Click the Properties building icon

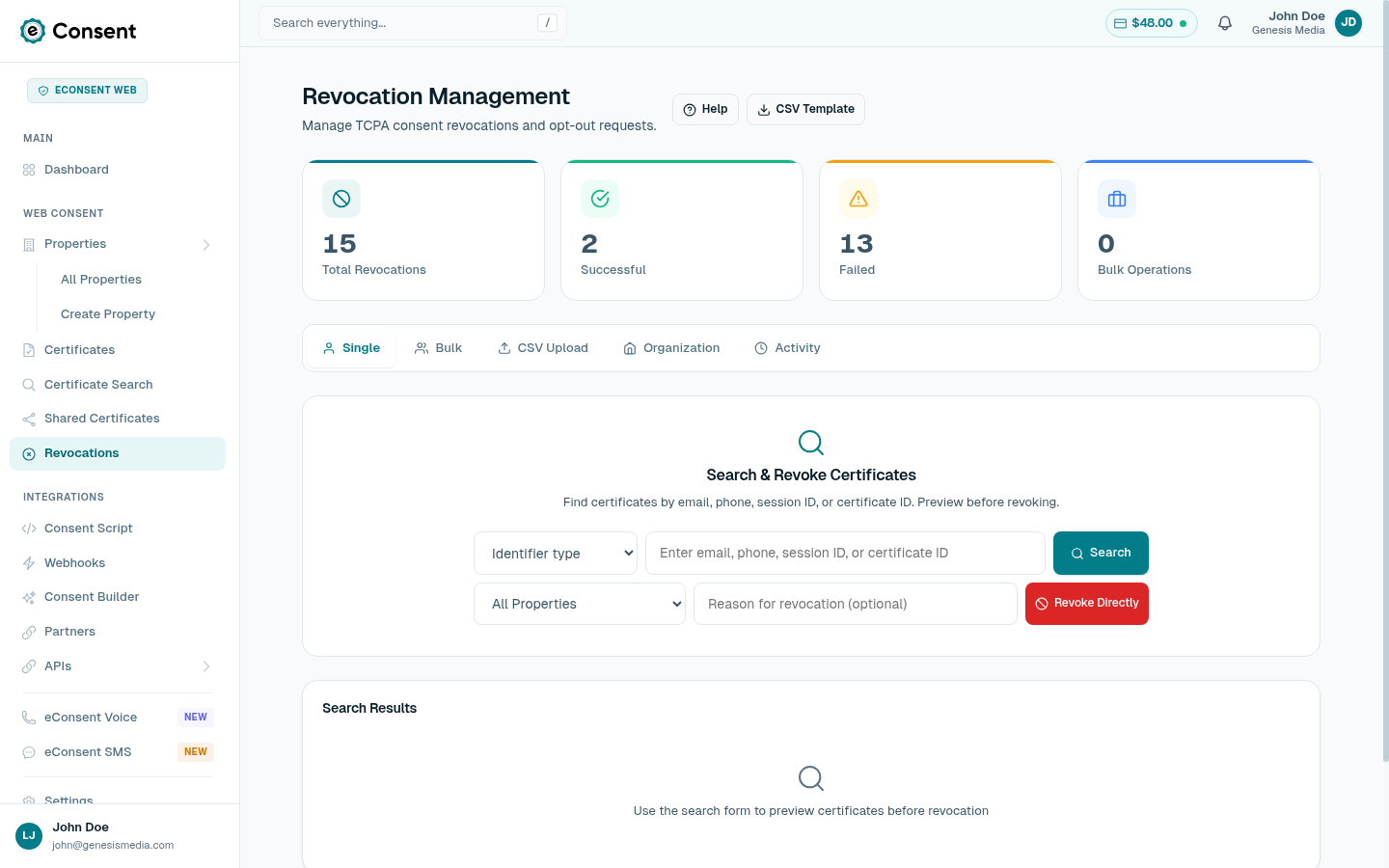point(29,245)
